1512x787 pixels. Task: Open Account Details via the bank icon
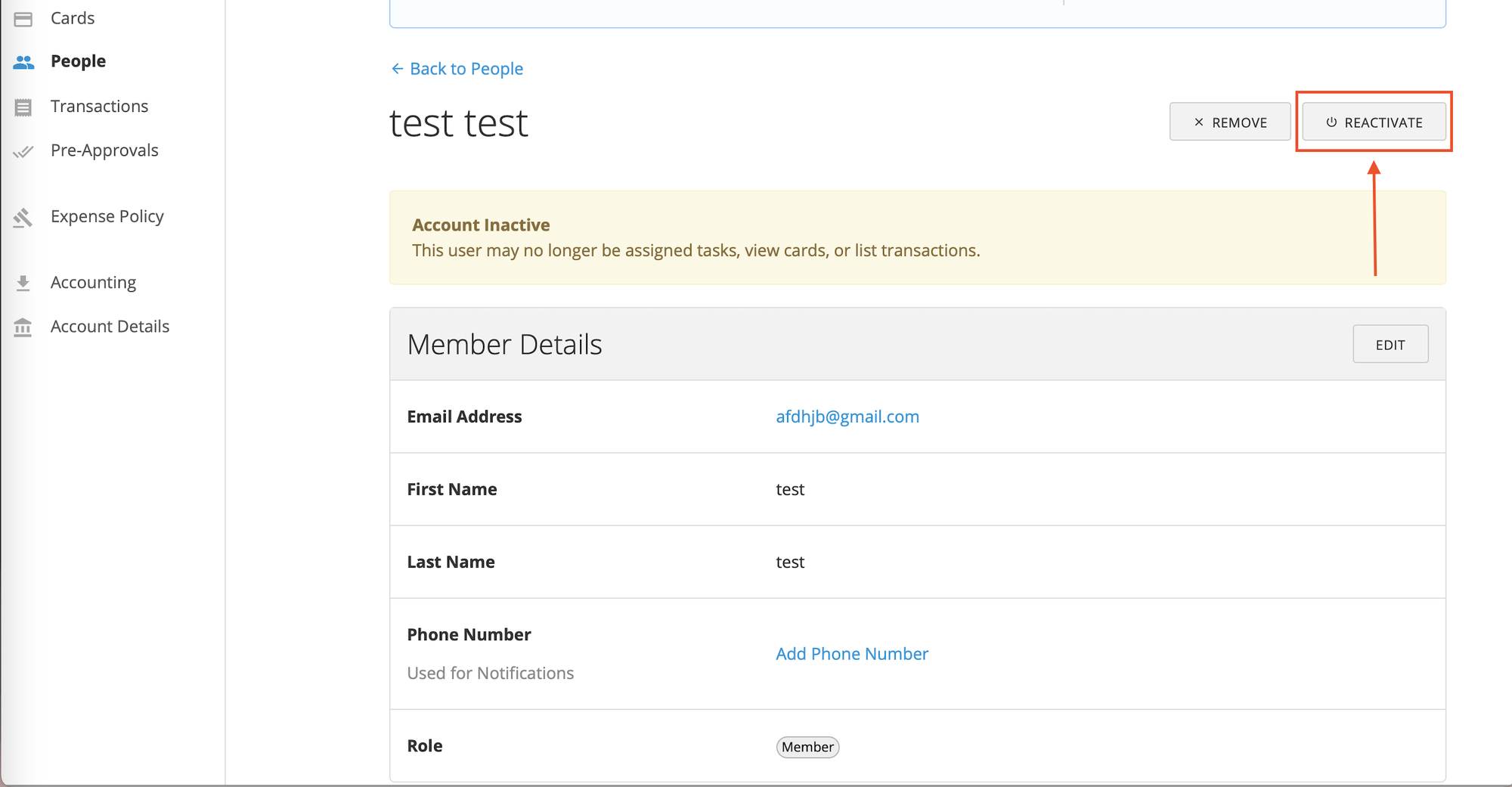(23, 326)
